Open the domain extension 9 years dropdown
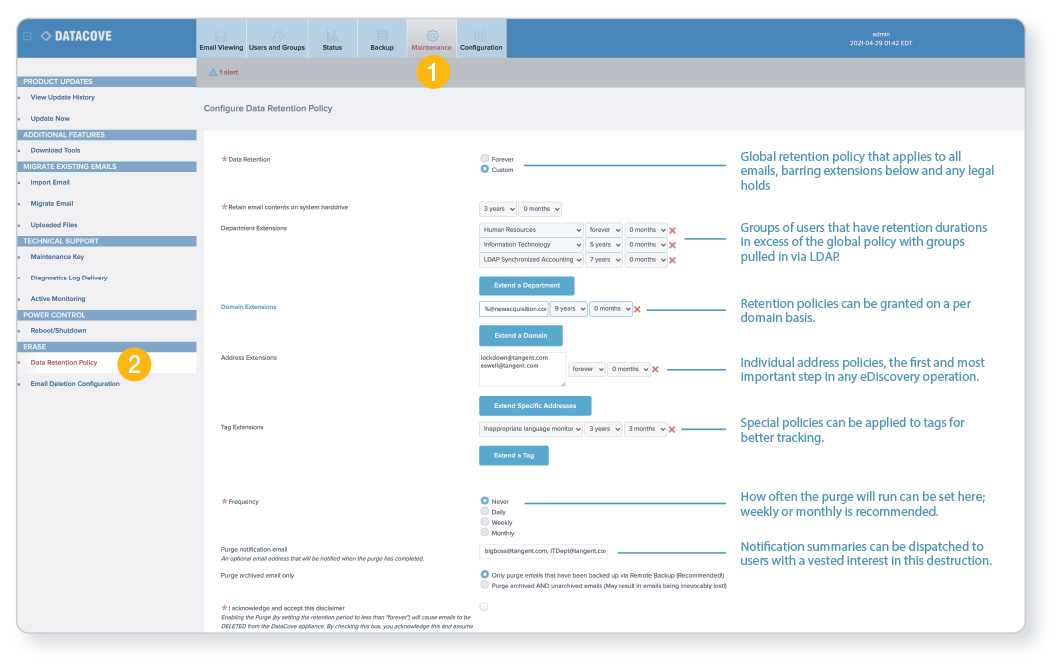1056x668 pixels. tap(568, 308)
